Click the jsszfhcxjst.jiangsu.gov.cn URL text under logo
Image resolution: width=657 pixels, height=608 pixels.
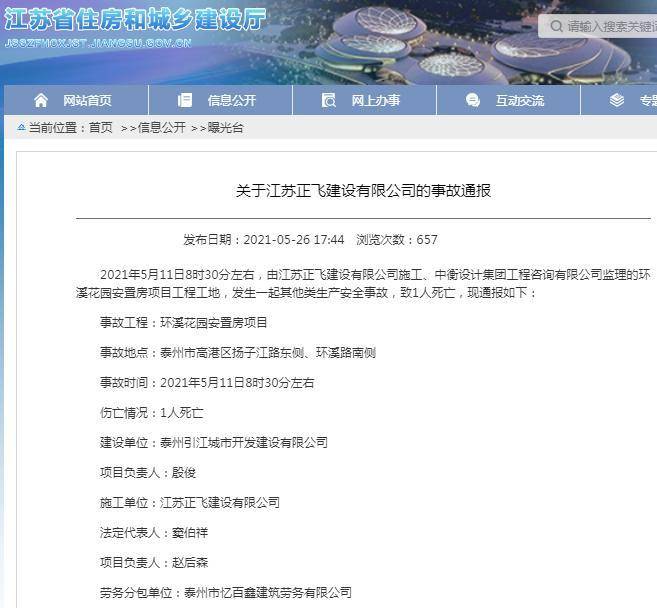coord(98,44)
